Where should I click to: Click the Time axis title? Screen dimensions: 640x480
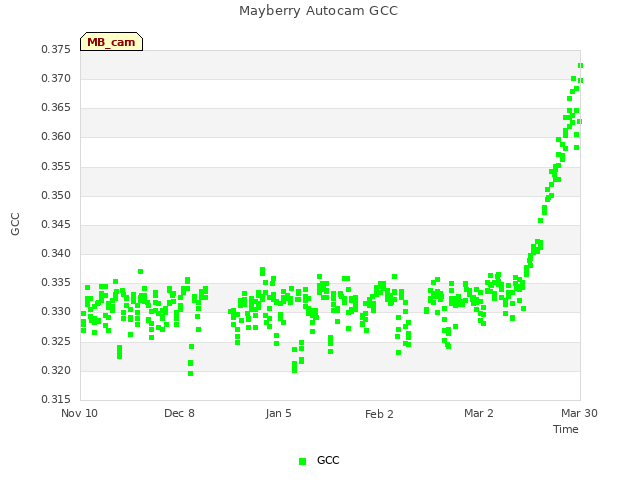(x=566, y=429)
